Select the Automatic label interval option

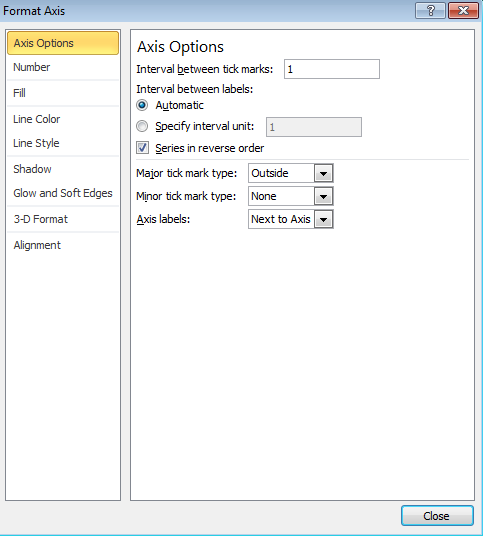[x=142, y=105]
